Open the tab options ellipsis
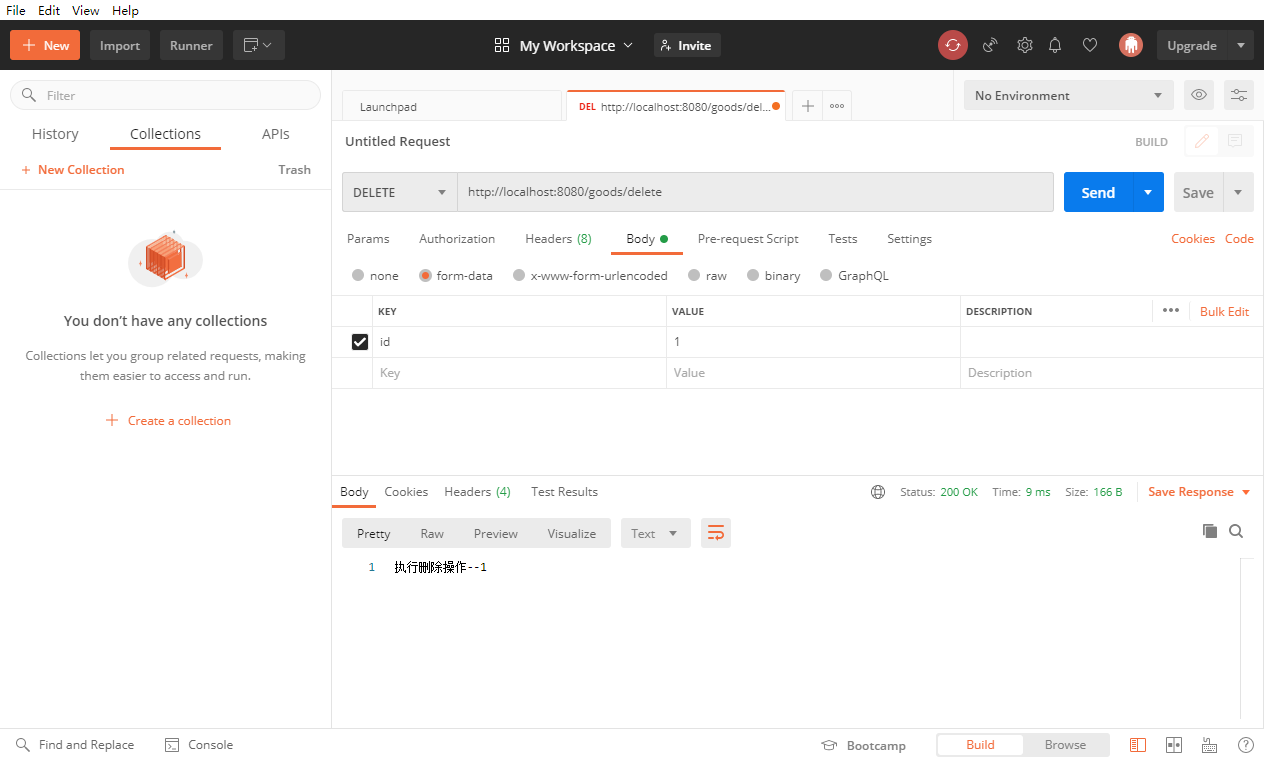The height and width of the screenshot is (761, 1264). coord(837,106)
